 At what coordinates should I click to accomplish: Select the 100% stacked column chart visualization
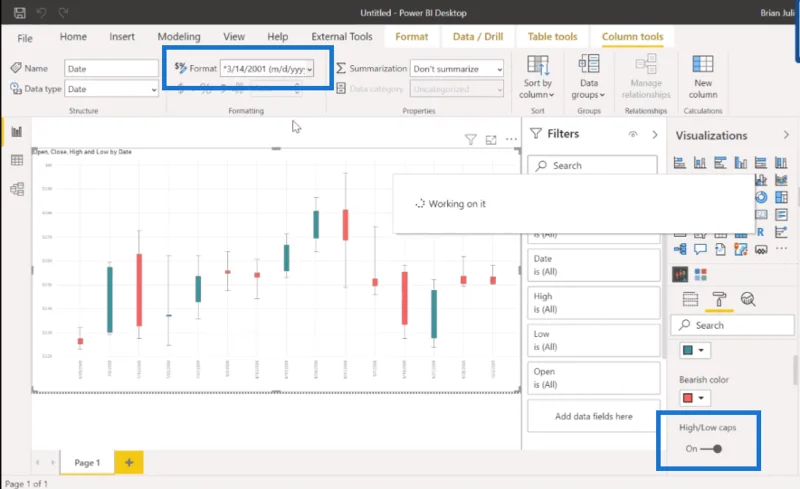(x=781, y=163)
